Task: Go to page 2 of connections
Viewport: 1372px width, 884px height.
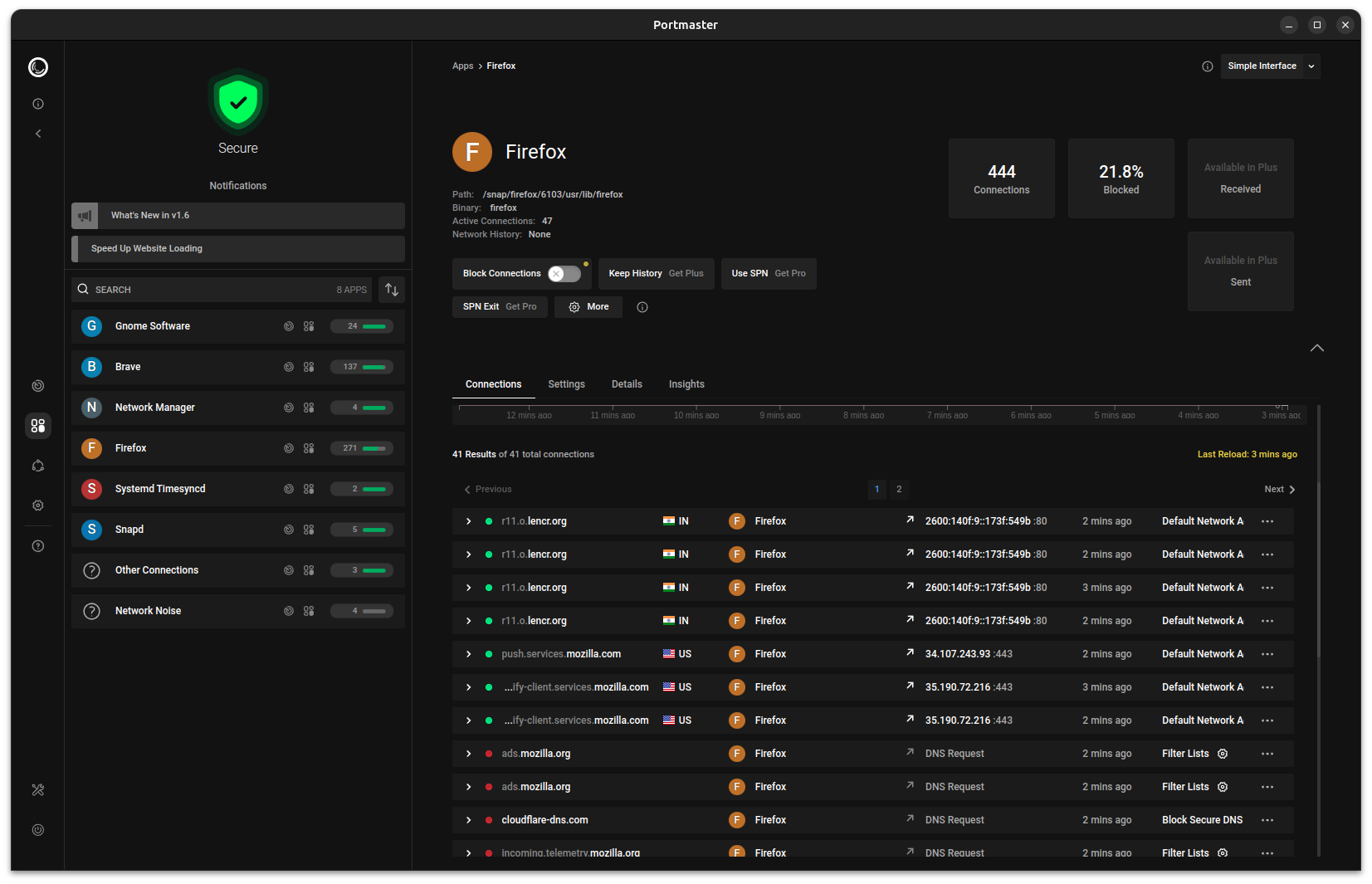Action: [899, 490]
